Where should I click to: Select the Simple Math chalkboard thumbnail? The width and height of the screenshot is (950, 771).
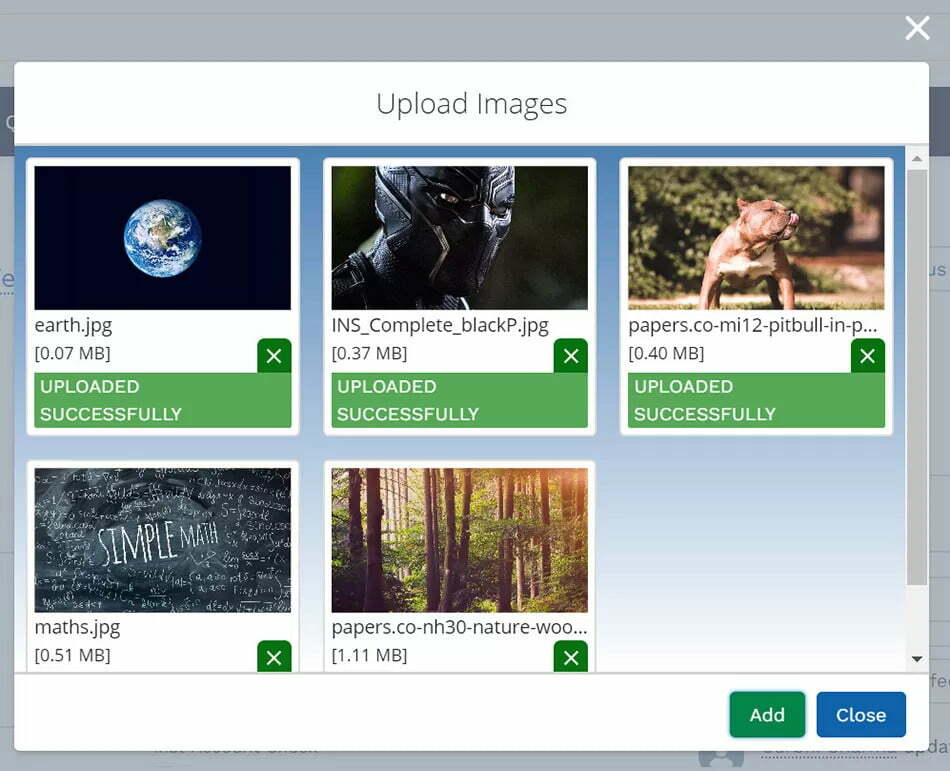click(x=163, y=540)
